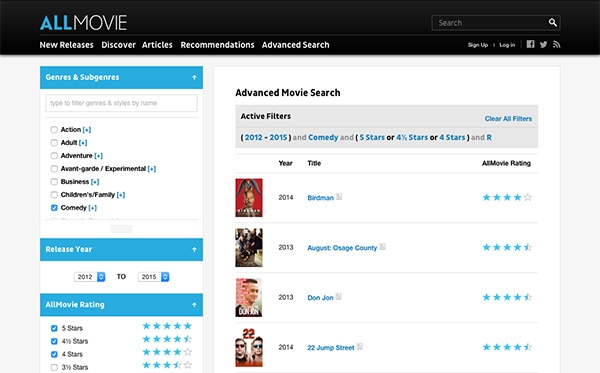Image resolution: width=600 pixels, height=373 pixels.
Task: Click the AllMovie logo
Action: point(83,23)
